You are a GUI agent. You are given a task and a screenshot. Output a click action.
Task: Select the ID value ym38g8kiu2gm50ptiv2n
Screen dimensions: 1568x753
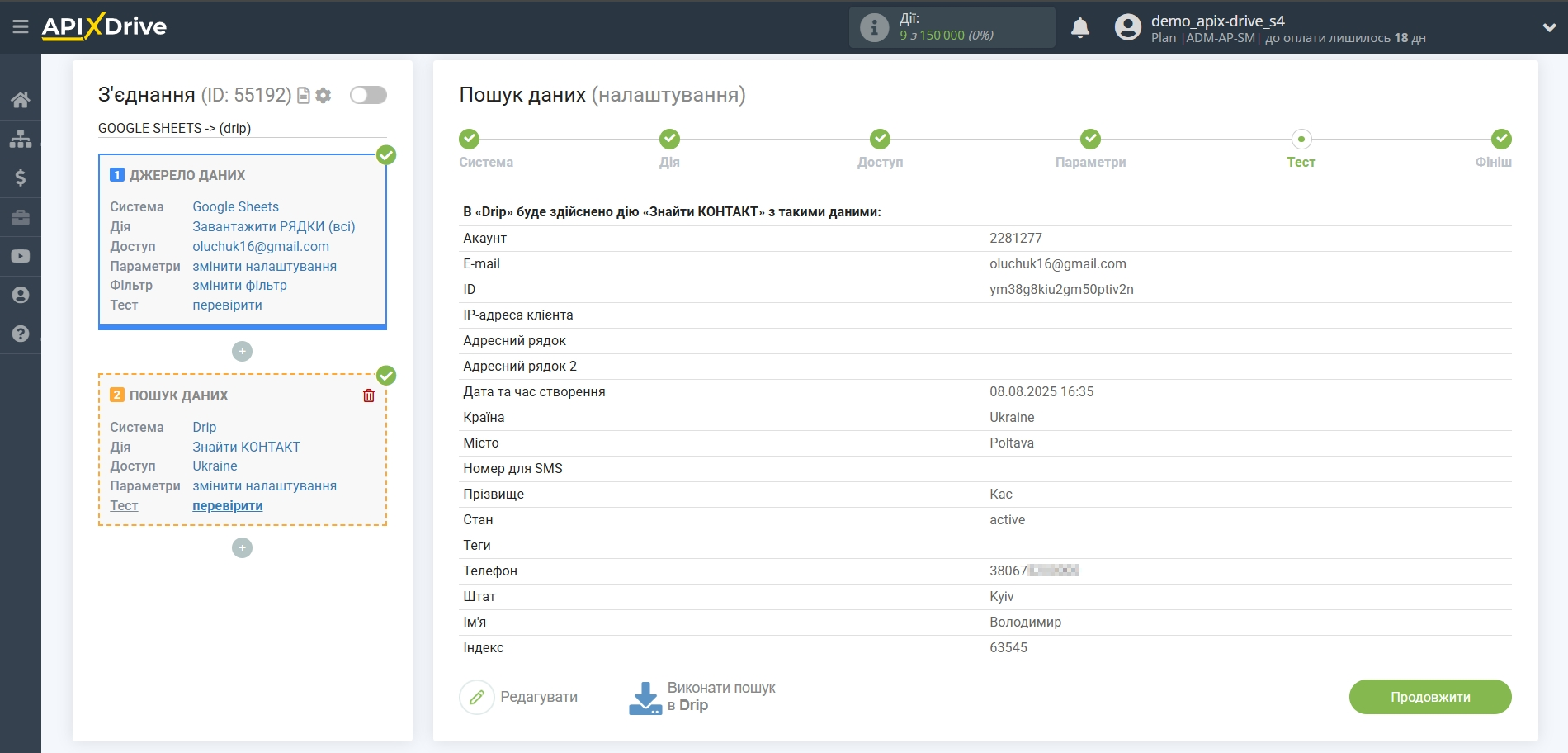point(1061,289)
